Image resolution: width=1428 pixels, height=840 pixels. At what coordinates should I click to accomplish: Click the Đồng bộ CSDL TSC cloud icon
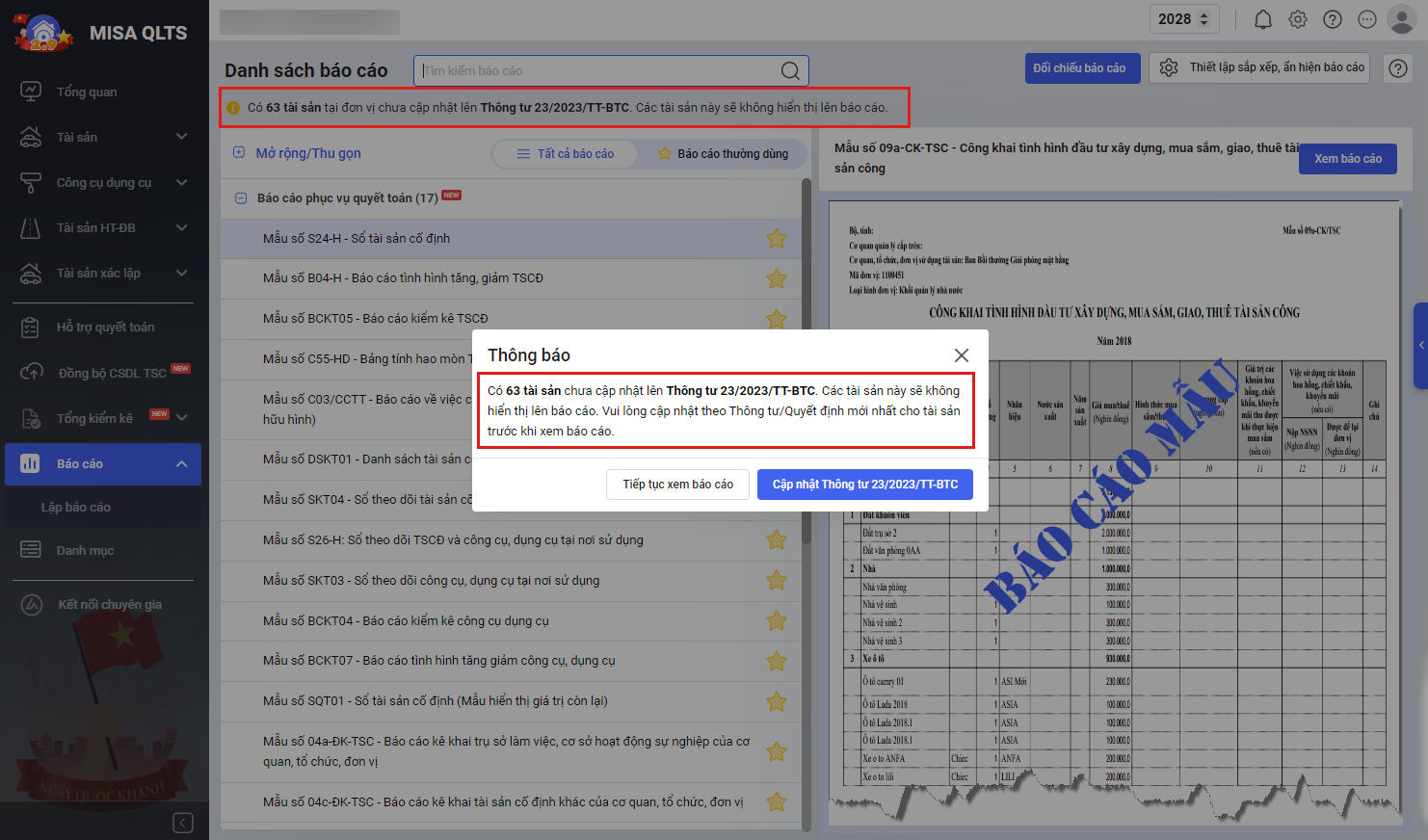pos(31,373)
